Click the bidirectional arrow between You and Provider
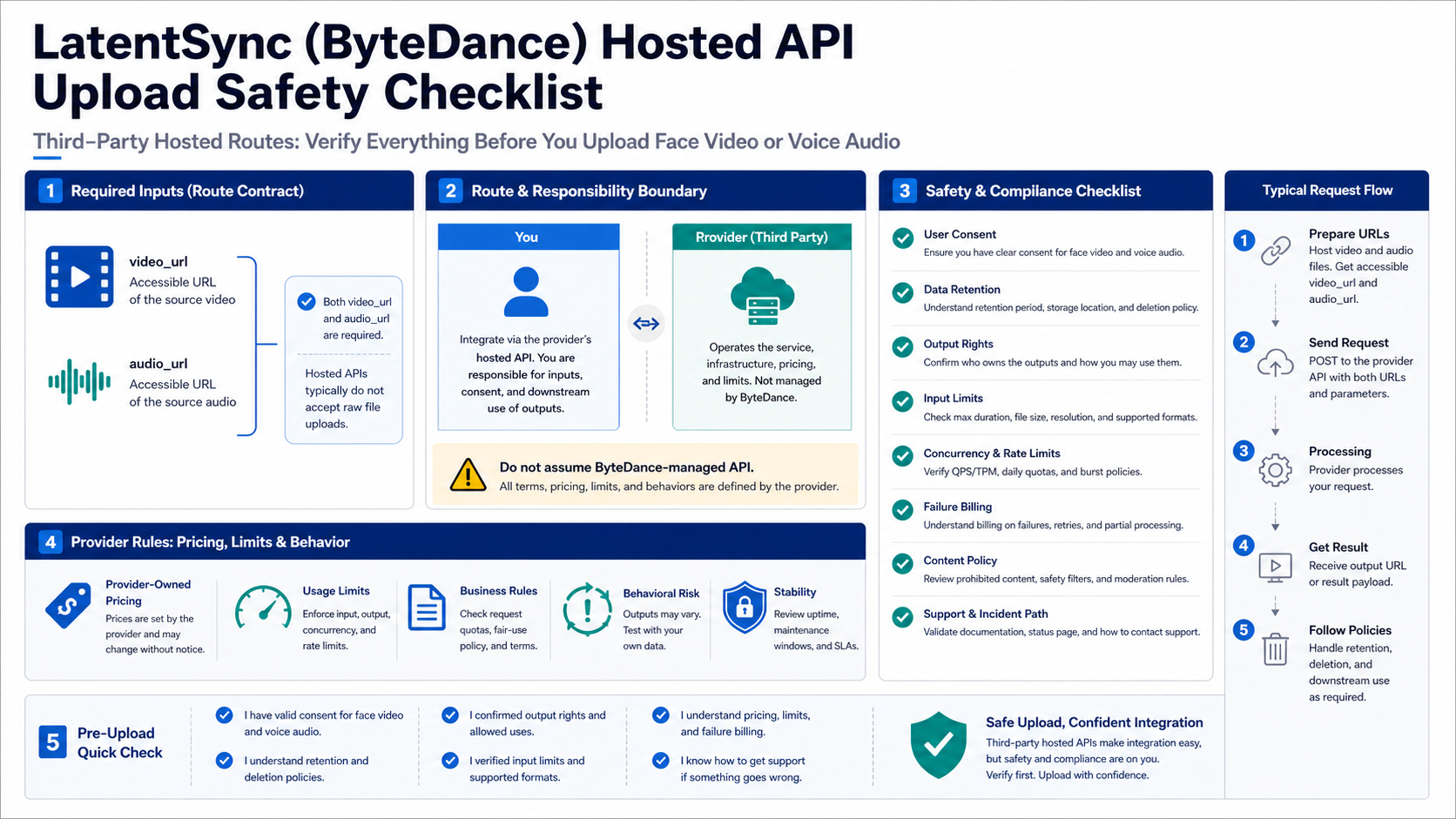The width and height of the screenshot is (1456, 819). (646, 324)
